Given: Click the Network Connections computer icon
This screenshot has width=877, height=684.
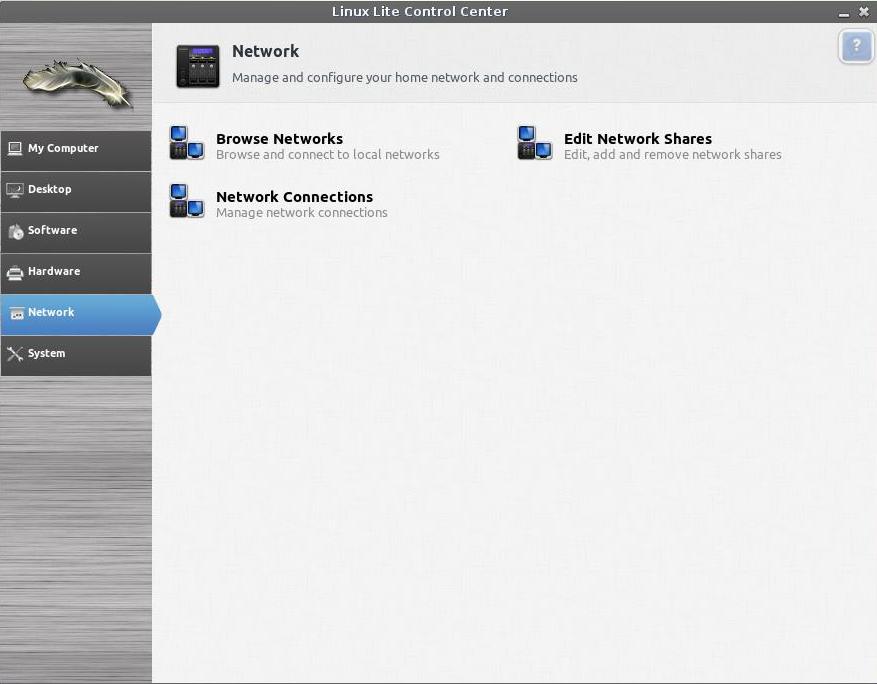Looking at the screenshot, I should pos(187,201).
